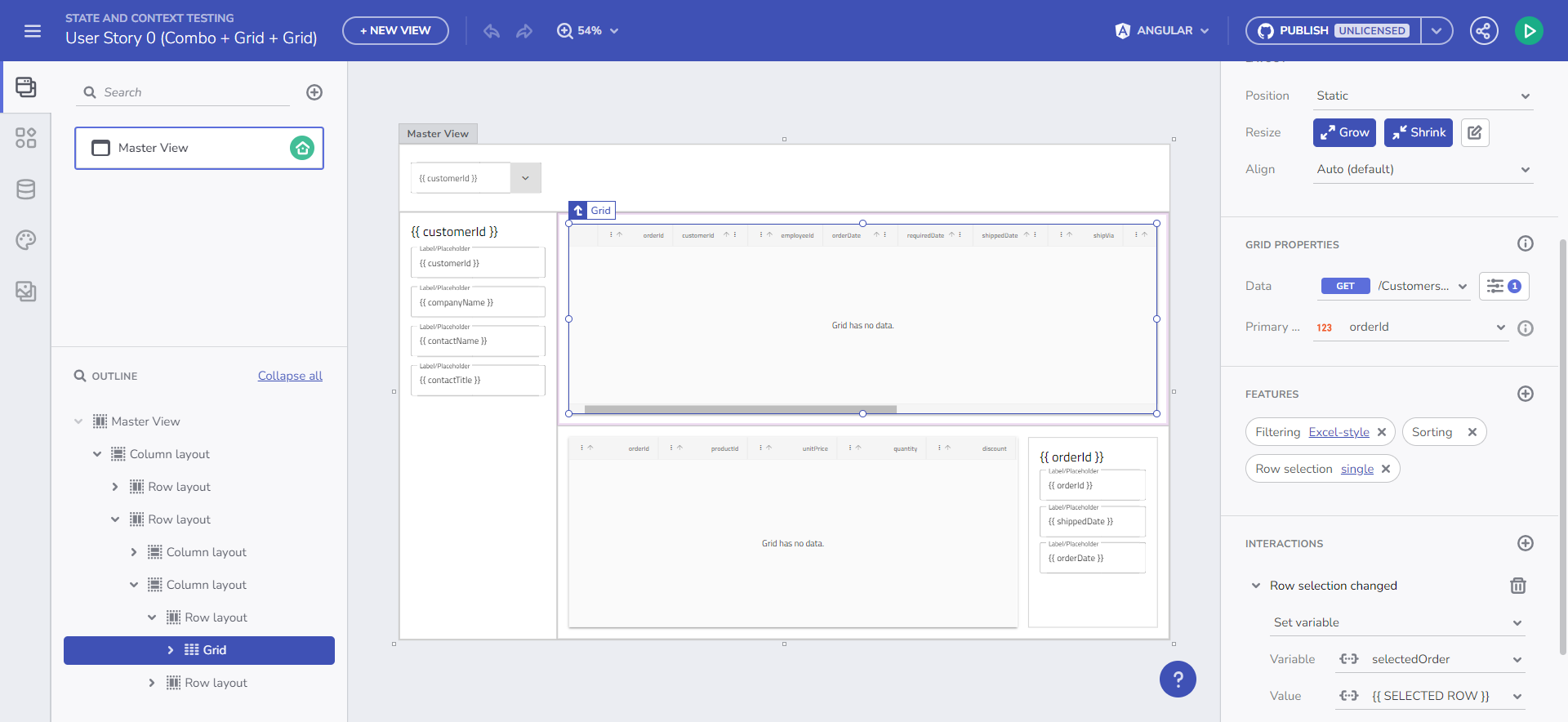
Task: Select the Grid item in outline
Action: pos(214,650)
